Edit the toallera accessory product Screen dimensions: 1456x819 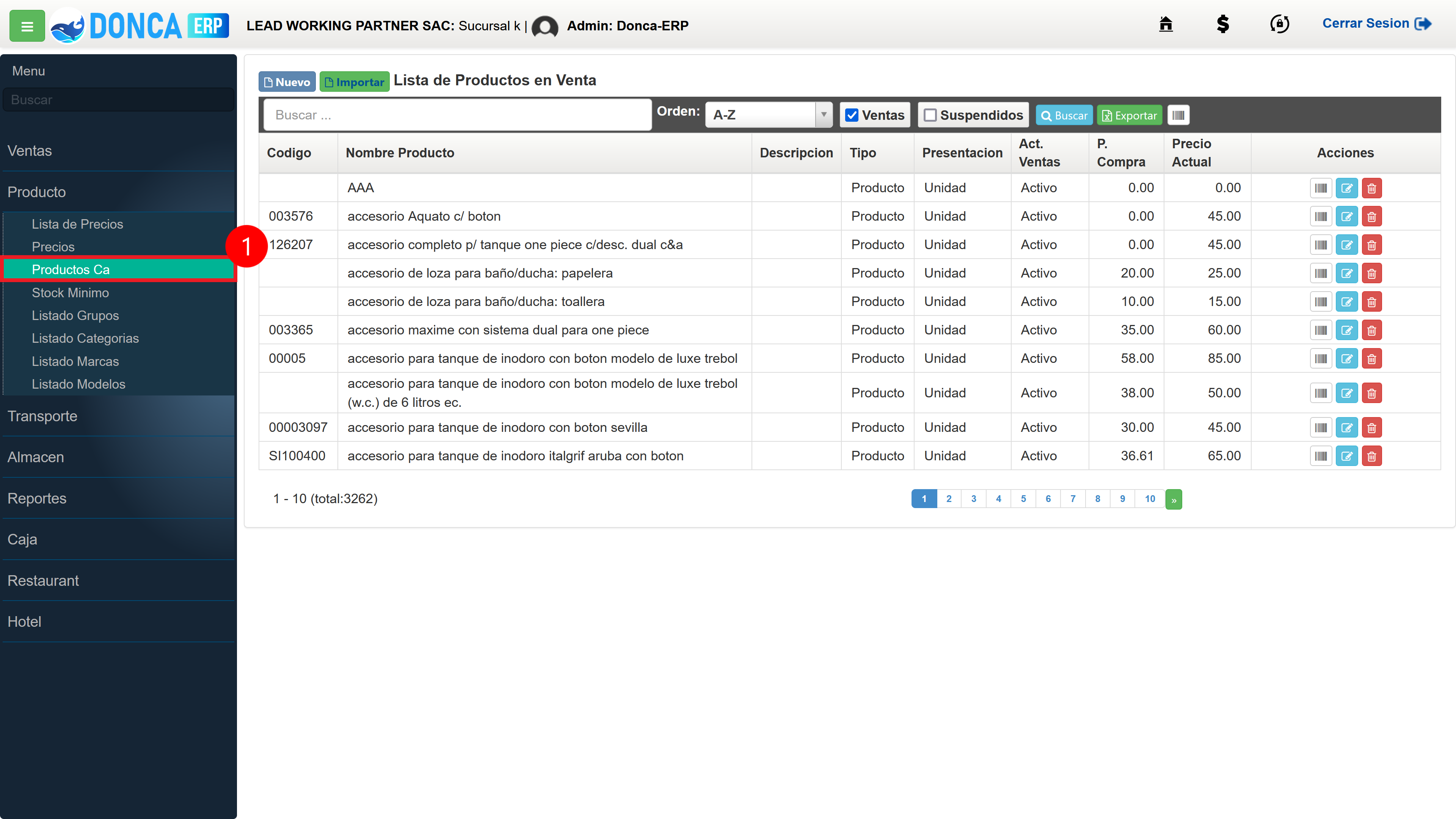(x=1347, y=302)
